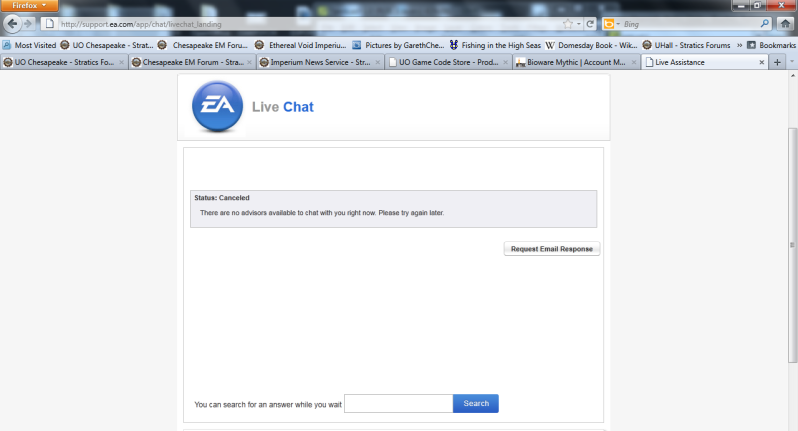This screenshot has width=798, height=431.
Task: Open the address bar history dropdown
Action: [x=579, y=24]
